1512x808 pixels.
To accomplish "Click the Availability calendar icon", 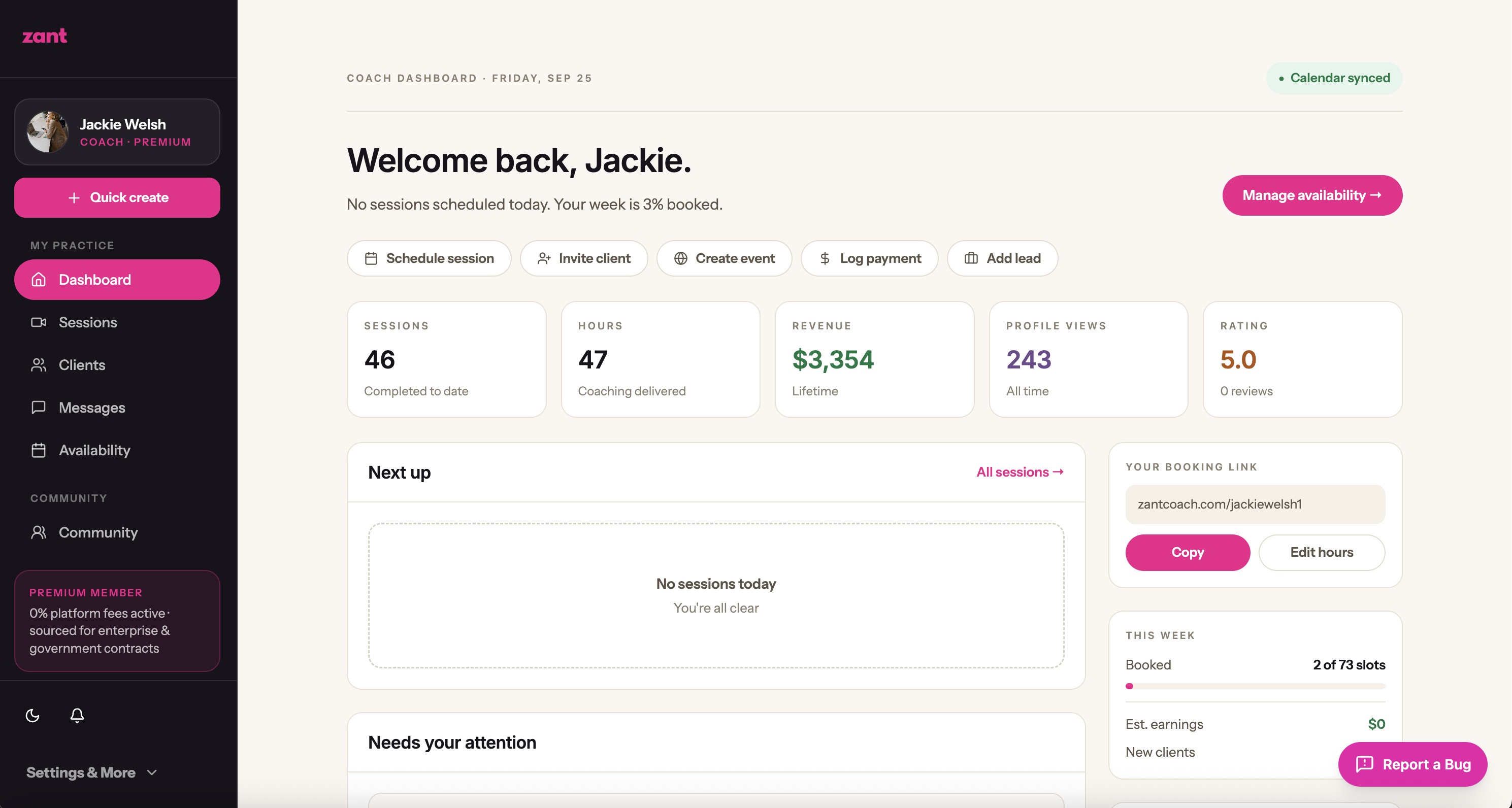I will point(39,450).
